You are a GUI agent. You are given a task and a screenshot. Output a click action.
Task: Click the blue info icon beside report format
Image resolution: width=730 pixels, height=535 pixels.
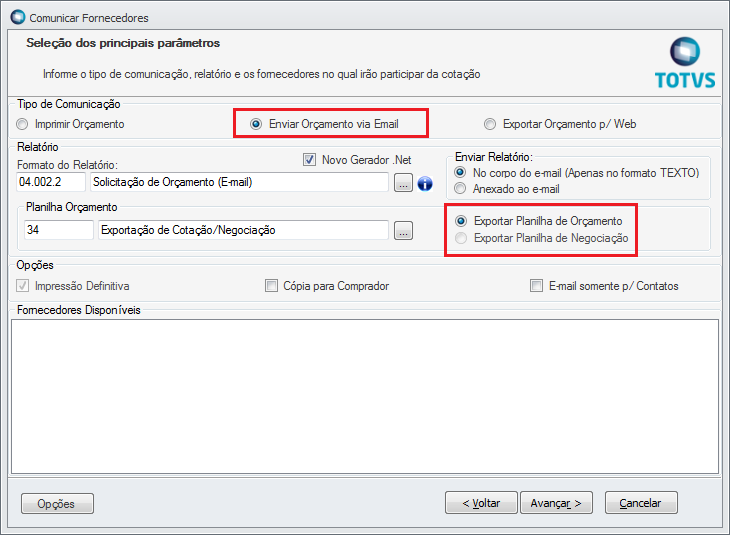(x=425, y=184)
